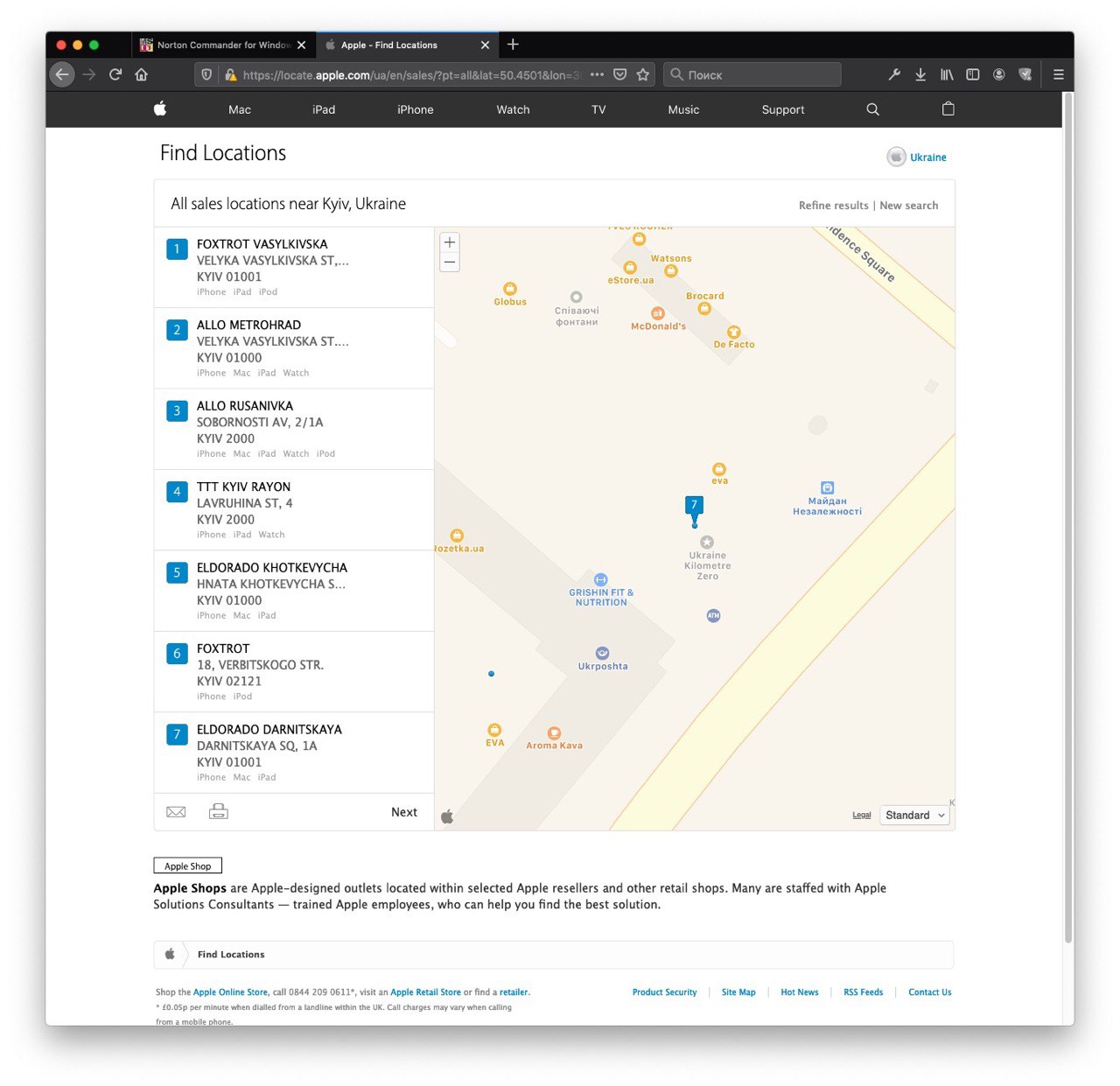Screen dimensions: 1120x1086
Task: Select ALLO METROHRAD location result
Action: tap(294, 348)
